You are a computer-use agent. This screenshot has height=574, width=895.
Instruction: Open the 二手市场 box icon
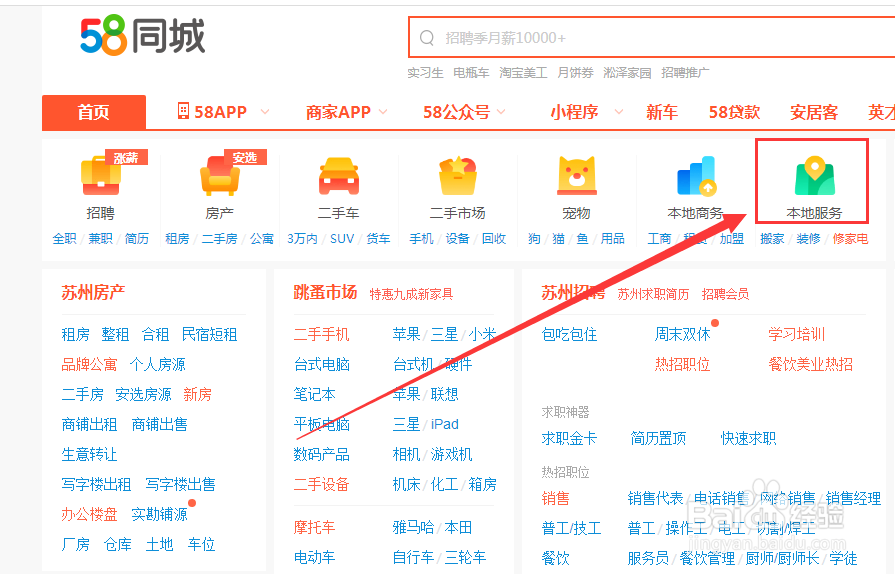458,176
